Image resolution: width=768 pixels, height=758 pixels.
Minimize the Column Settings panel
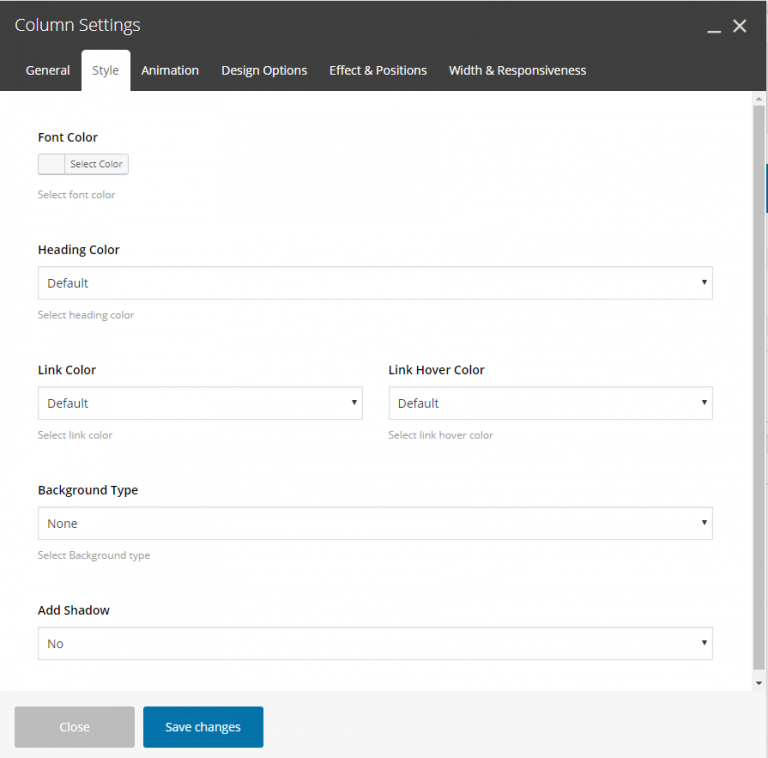tap(713, 28)
